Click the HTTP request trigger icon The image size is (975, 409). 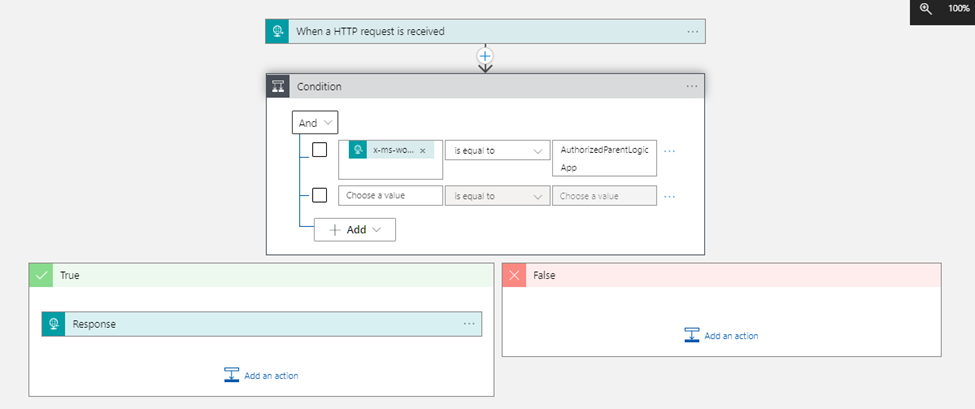pyautogui.click(x=277, y=31)
